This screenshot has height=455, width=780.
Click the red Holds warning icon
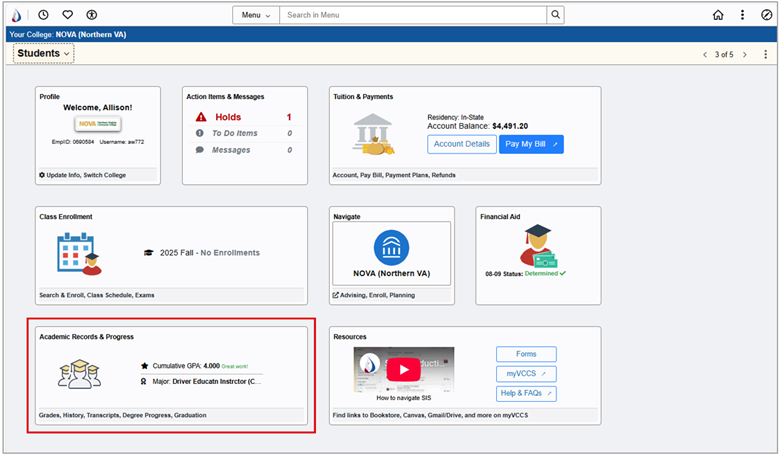pos(200,117)
